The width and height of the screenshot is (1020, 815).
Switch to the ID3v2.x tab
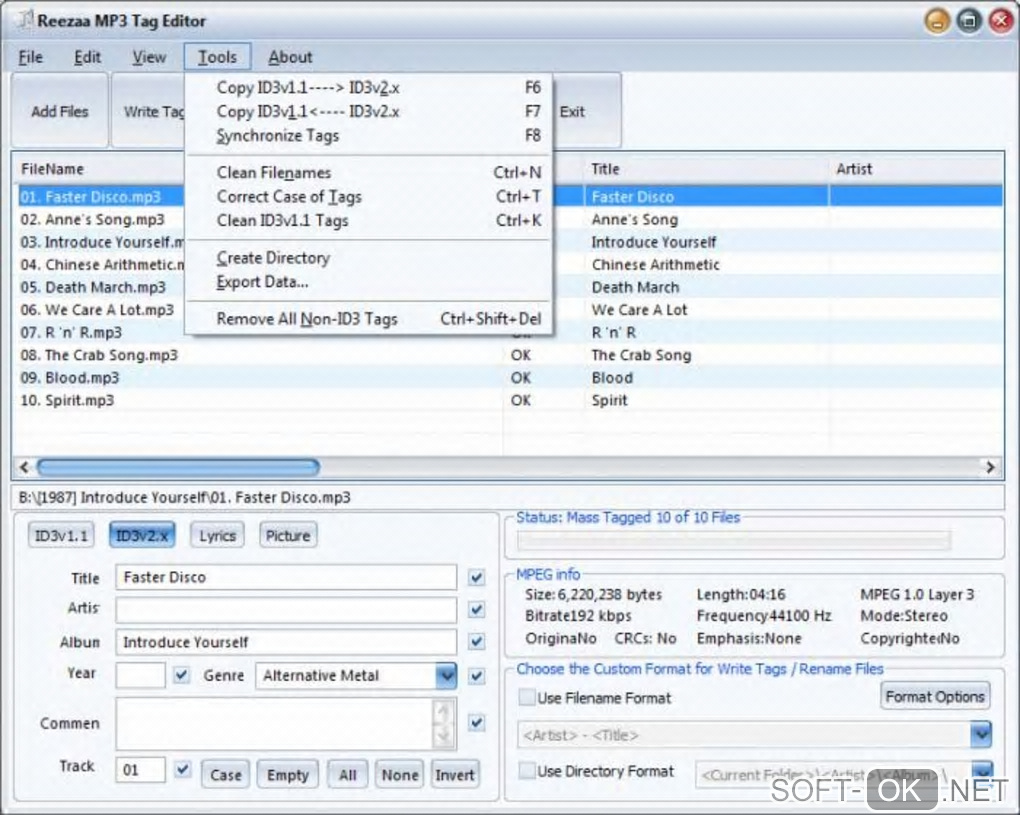pos(142,536)
